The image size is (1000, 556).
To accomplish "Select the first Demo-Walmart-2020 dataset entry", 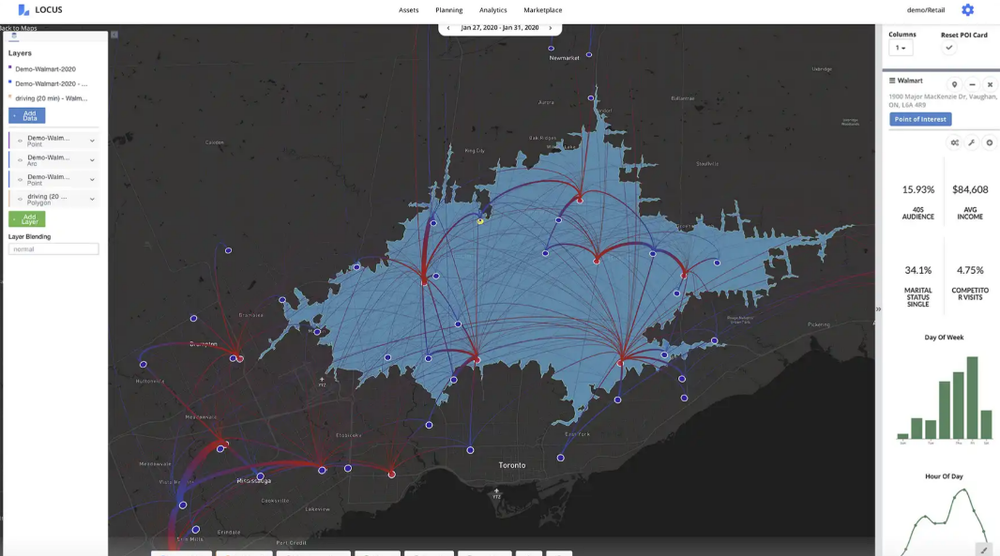I will point(45,69).
